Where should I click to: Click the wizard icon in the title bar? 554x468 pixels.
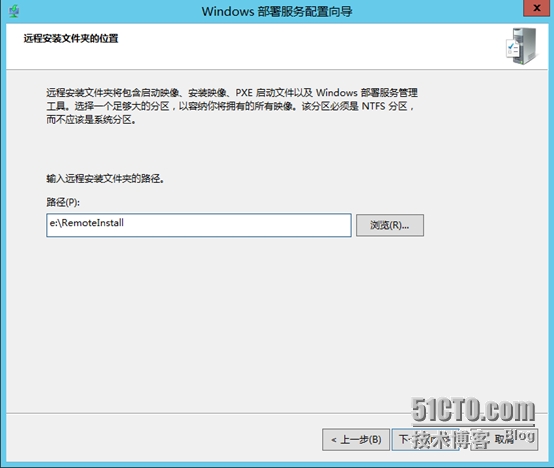pyautogui.click(x=14, y=11)
